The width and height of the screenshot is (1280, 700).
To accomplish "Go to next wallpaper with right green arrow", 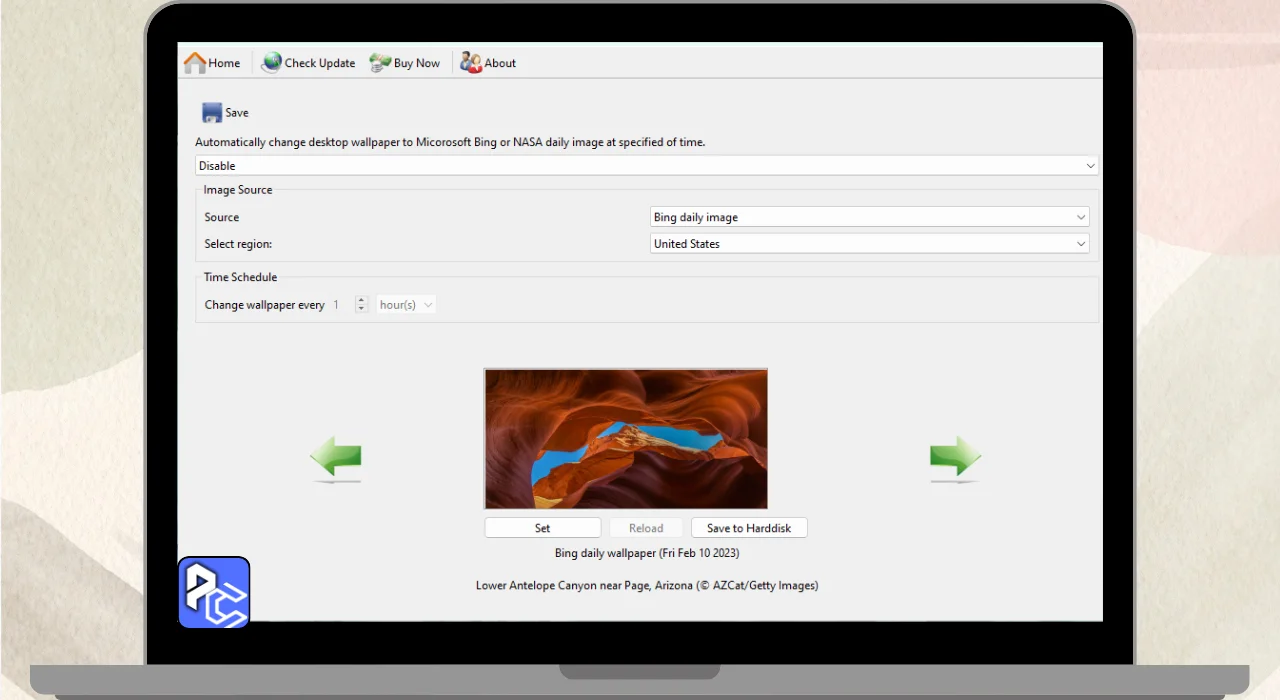I will pos(955,457).
